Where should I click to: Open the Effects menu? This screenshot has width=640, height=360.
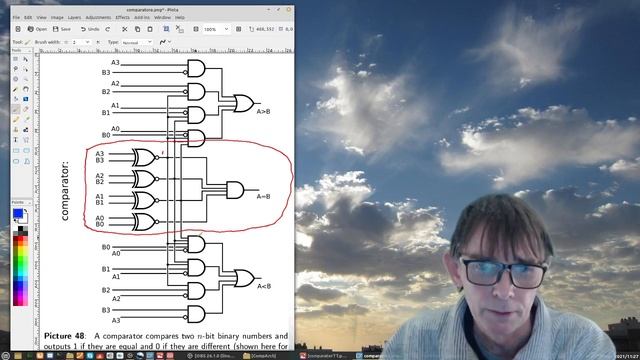pos(122,18)
